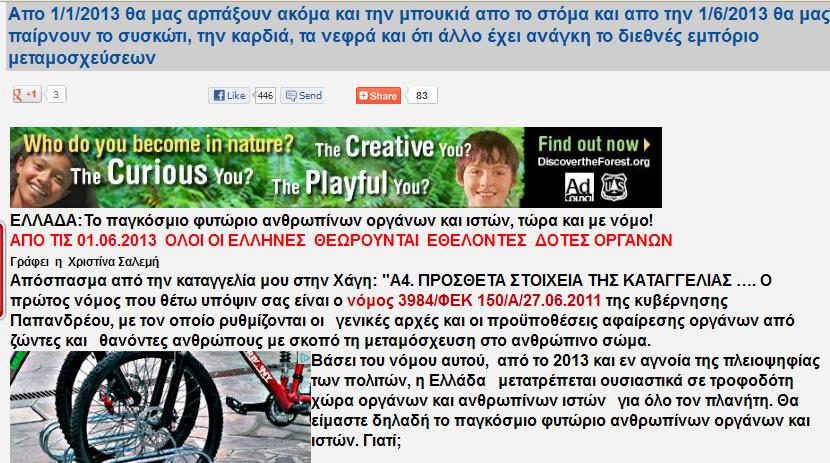Click the Google +1 count bubble showing 3

[55, 95]
